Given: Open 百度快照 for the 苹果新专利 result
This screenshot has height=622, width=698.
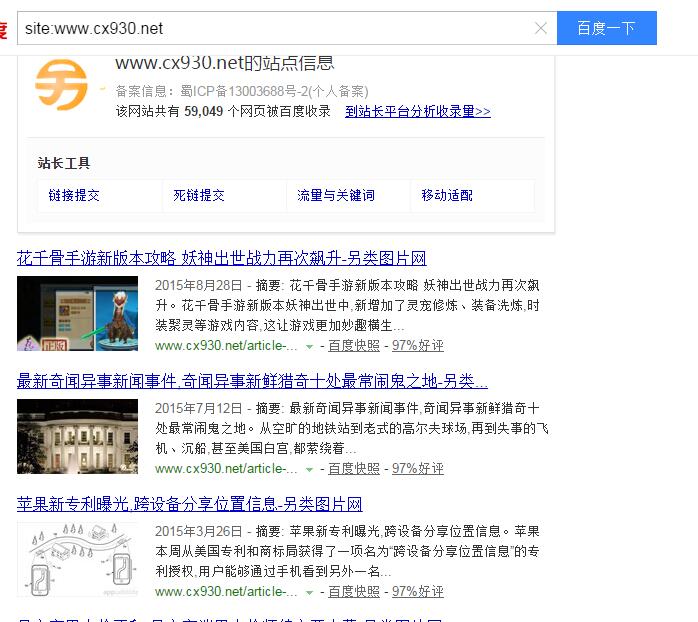Looking at the screenshot, I should click(354, 591).
